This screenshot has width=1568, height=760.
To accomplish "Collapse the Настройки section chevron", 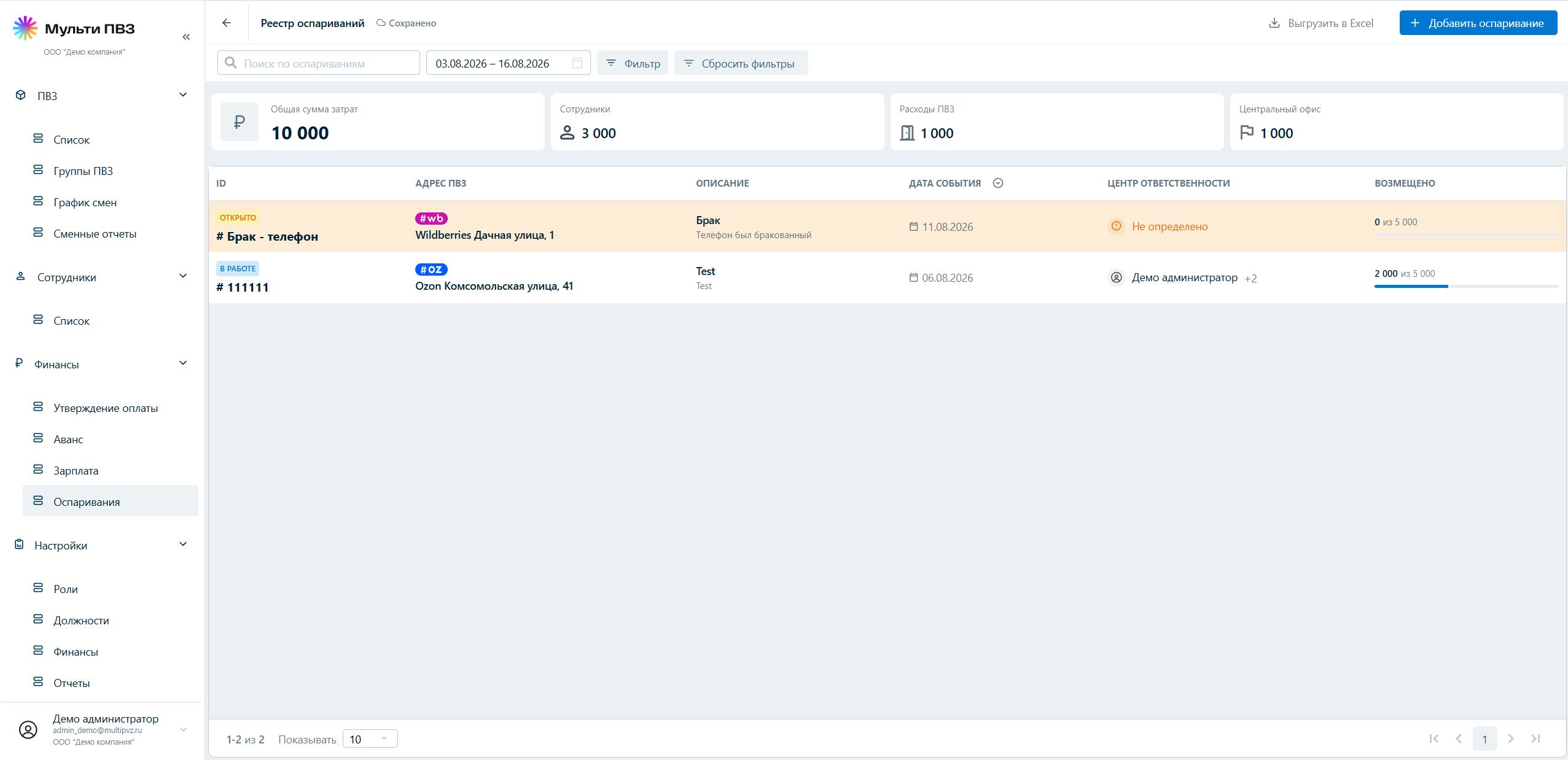I will pyautogui.click(x=183, y=545).
